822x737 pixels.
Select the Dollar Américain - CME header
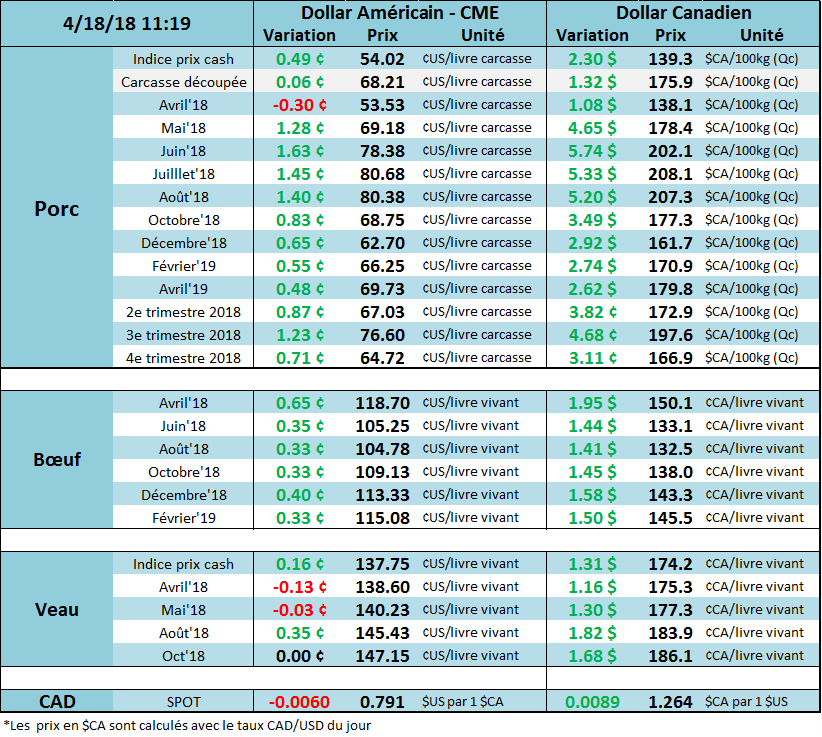(399, 13)
